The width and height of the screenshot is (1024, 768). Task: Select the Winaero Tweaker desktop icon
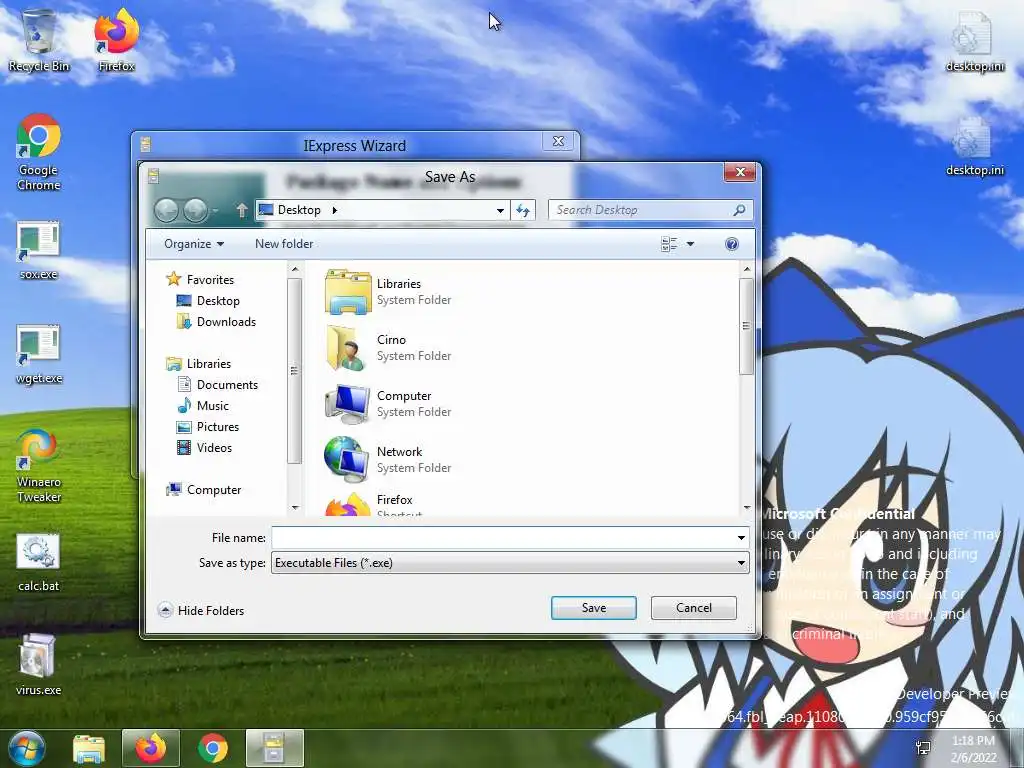pos(39,466)
